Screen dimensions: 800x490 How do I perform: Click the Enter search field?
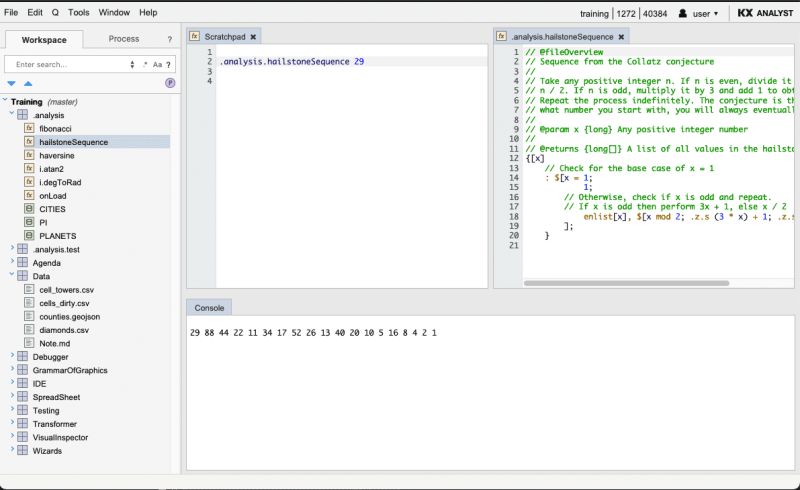[66, 65]
